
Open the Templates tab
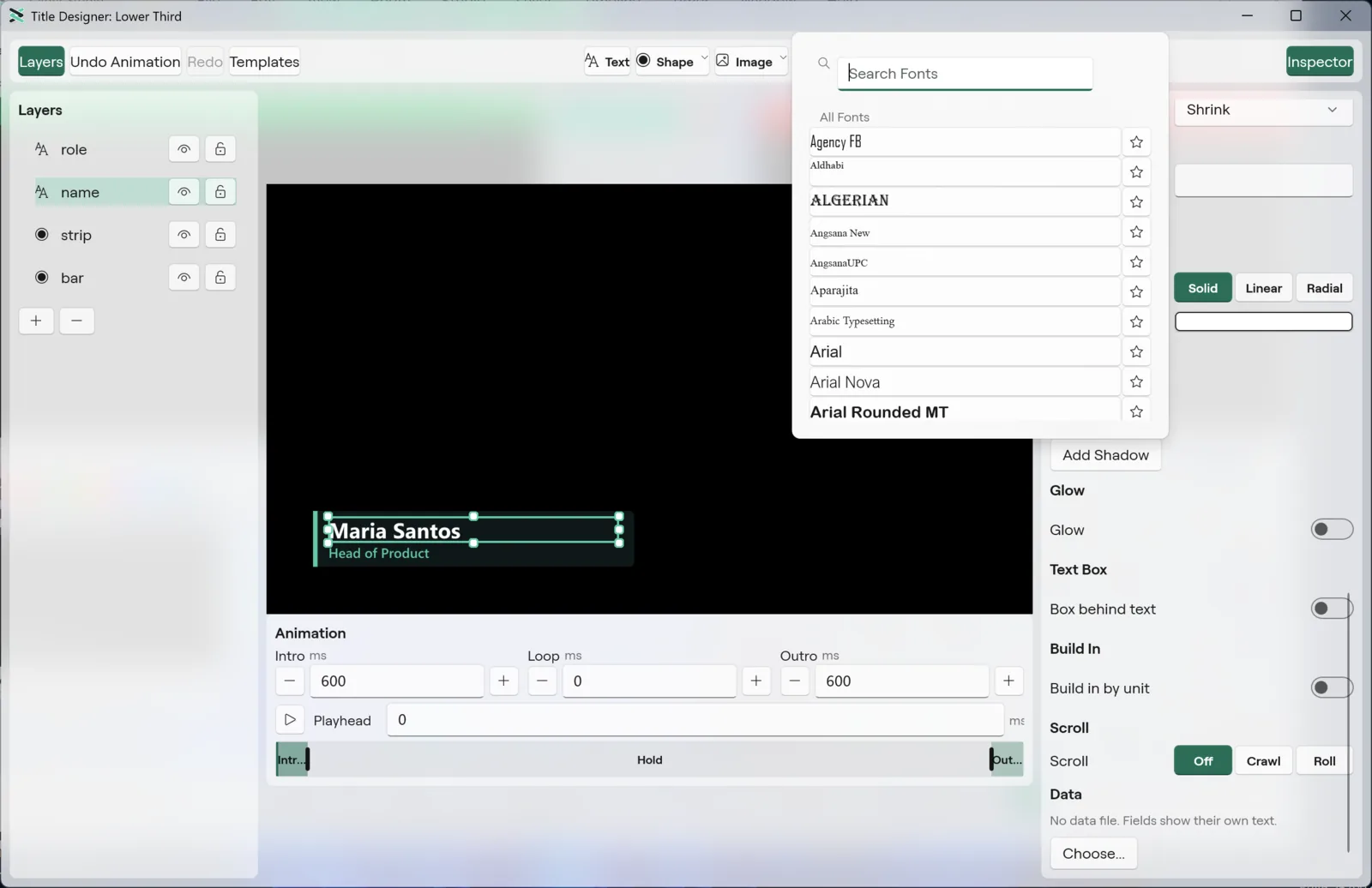pos(264,62)
